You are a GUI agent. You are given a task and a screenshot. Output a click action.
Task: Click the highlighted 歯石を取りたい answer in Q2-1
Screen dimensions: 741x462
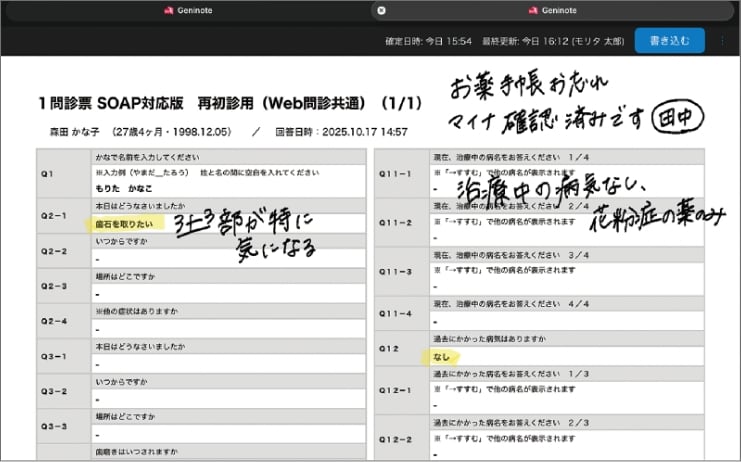click(x=124, y=224)
